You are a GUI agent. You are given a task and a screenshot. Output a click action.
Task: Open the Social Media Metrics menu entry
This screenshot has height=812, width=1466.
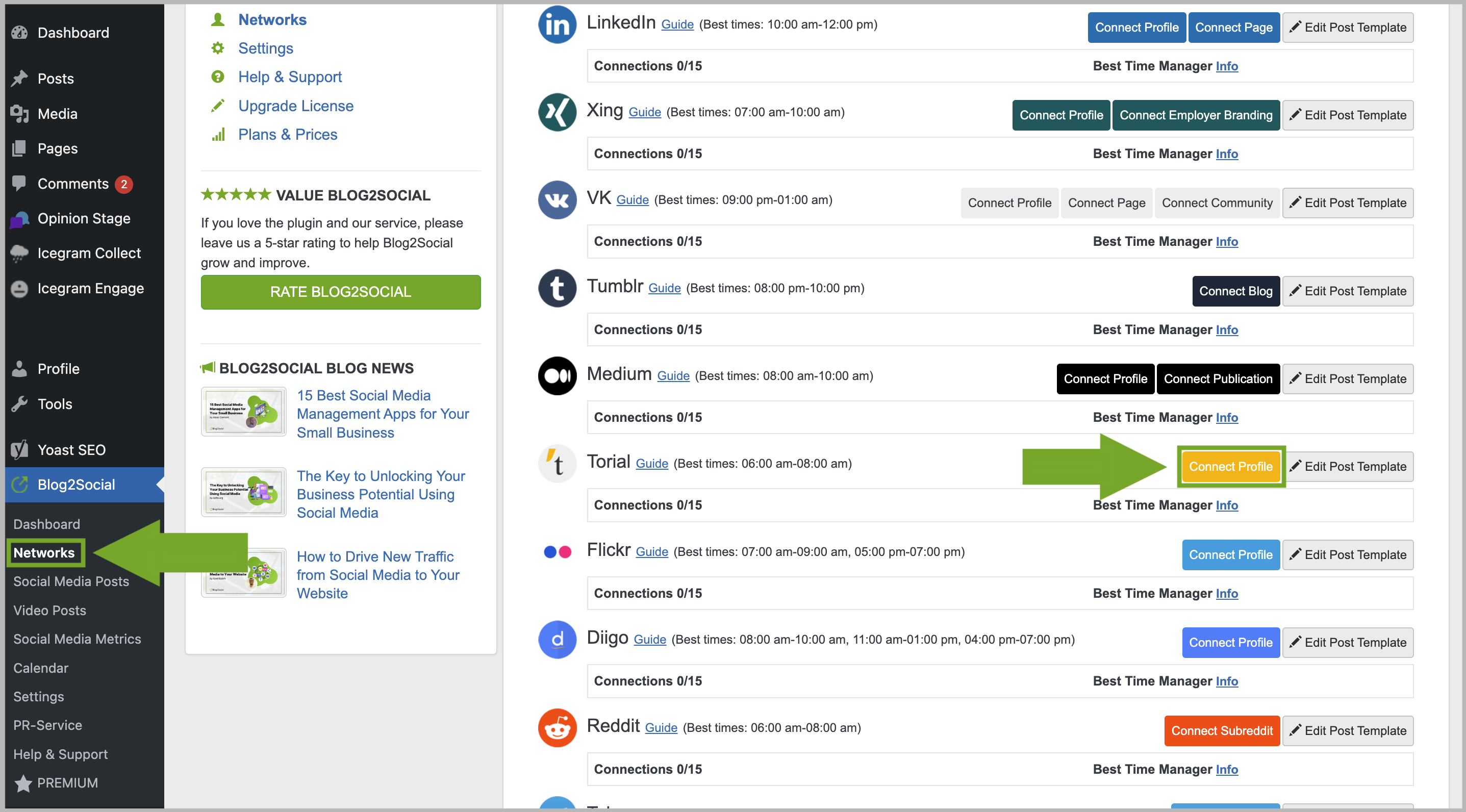[78, 639]
